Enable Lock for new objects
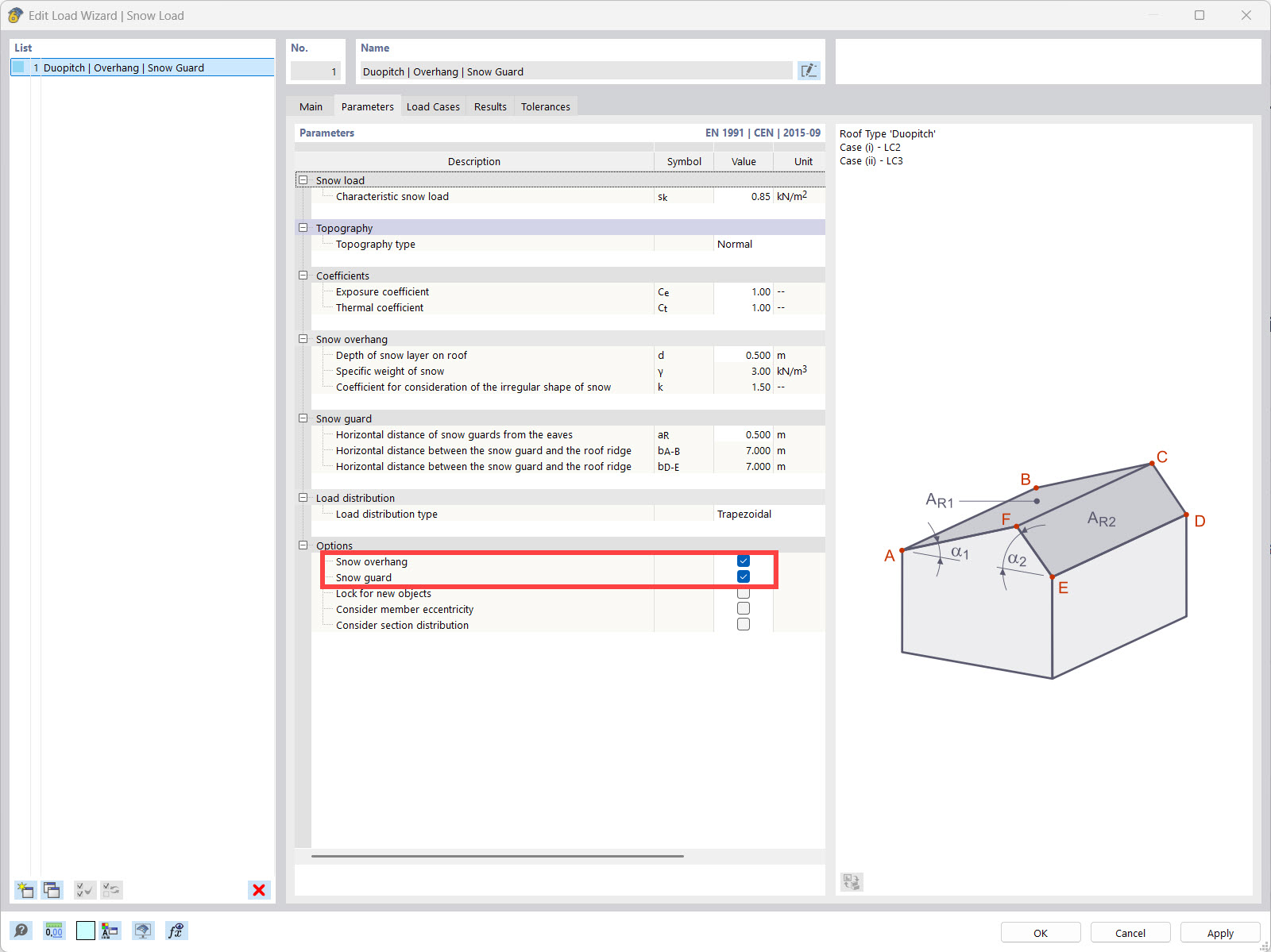The width and height of the screenshot is (1271, 952). 743,592
